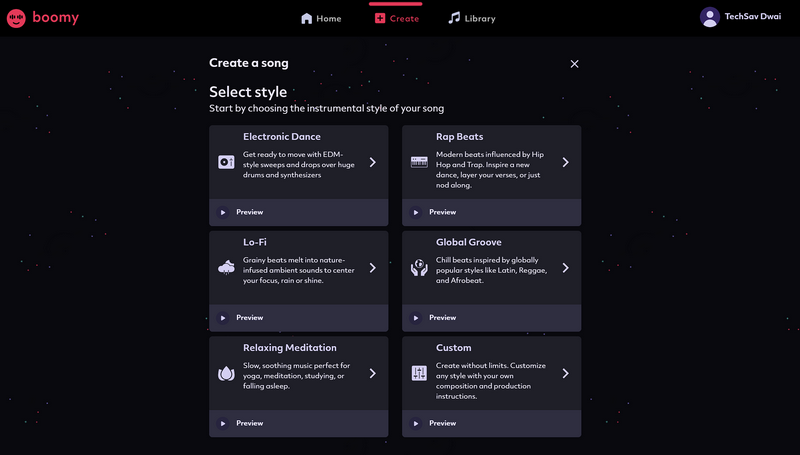Click the Lo-Fi cloud icon
This screenshot has width=800, height=455.
[226, 268]
